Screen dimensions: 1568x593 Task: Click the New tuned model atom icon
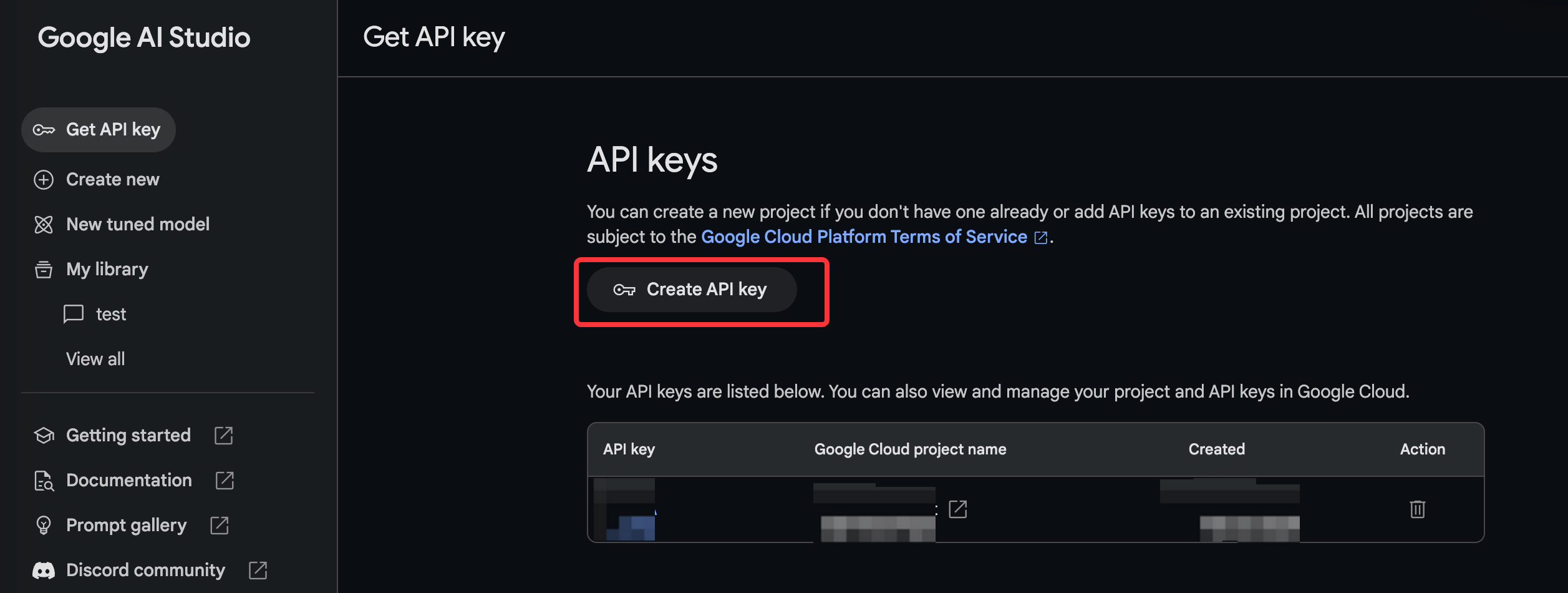click(44, 225)
